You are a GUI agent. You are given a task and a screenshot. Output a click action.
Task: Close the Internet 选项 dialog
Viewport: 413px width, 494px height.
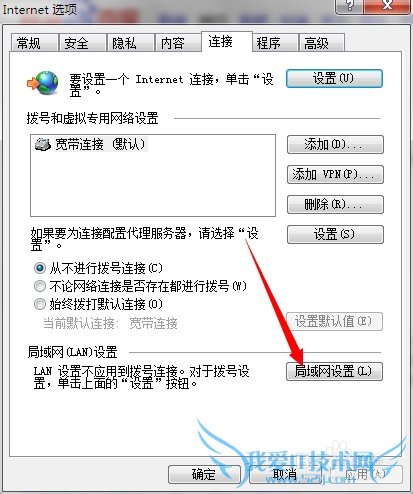tap(387, 6)
